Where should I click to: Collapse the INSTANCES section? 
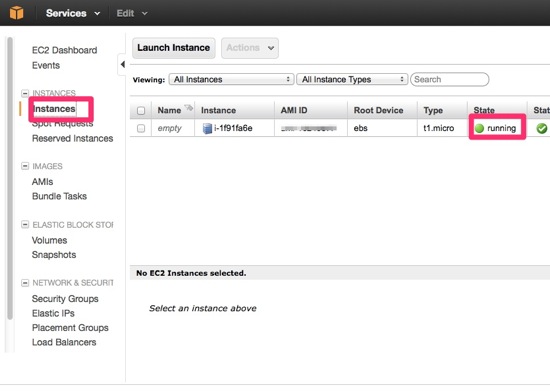(25, 93)
